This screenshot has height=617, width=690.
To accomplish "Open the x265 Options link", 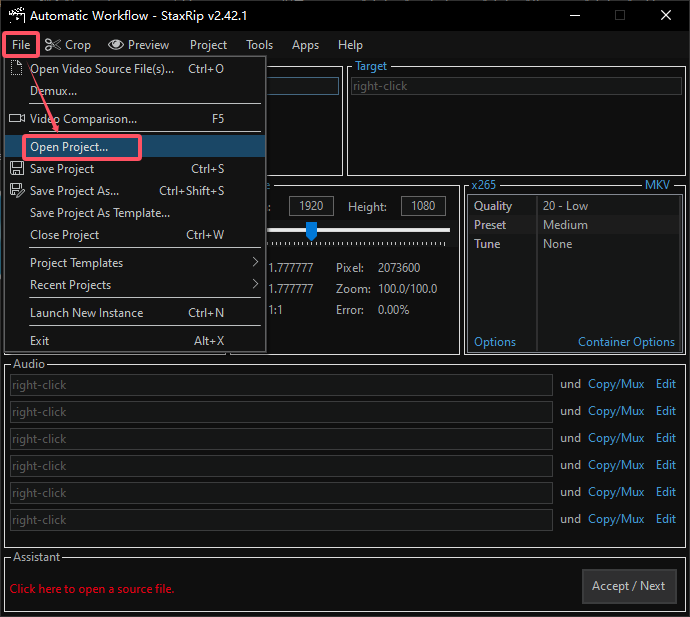I will point(495,342).
